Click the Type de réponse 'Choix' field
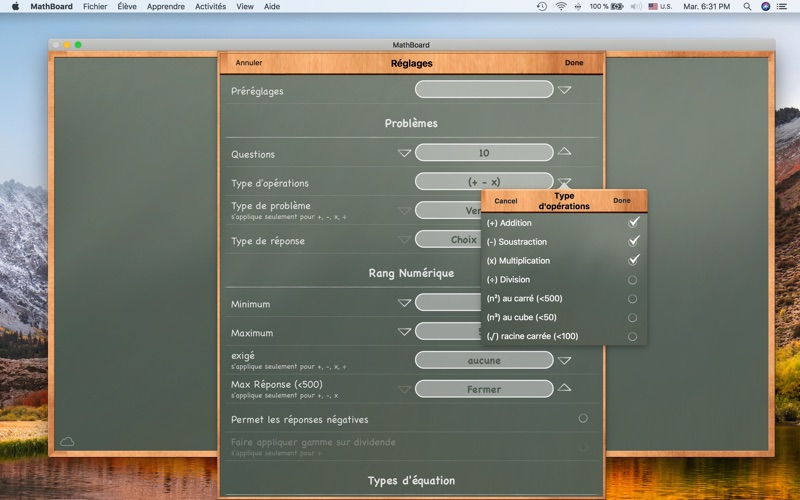Viewport: 800px width, 500px height. coord(448,239)
